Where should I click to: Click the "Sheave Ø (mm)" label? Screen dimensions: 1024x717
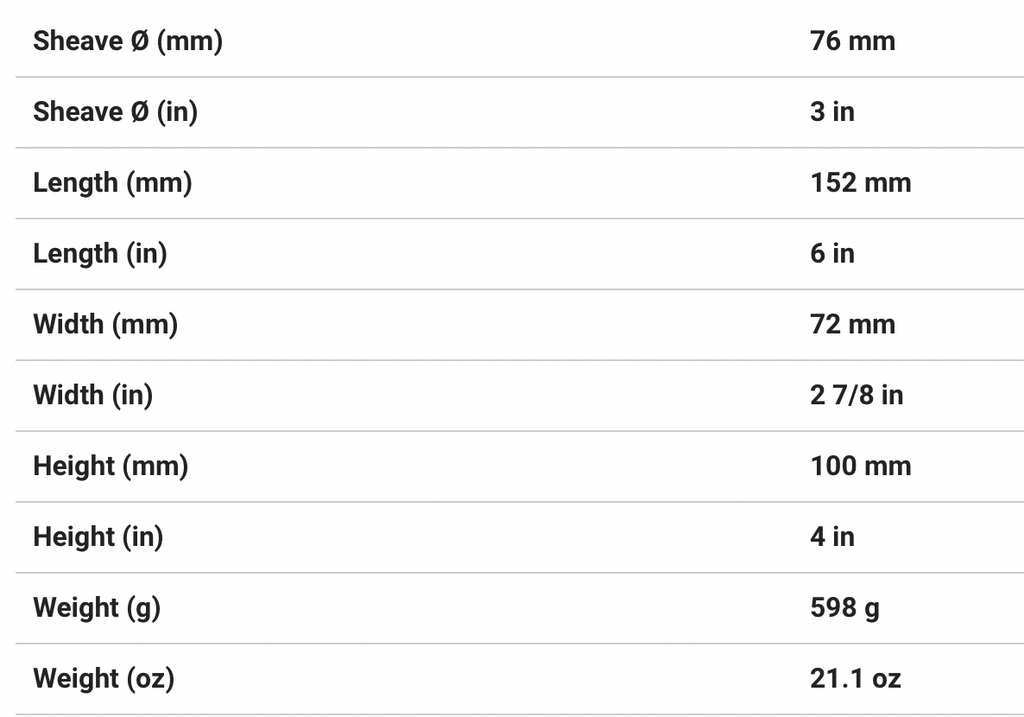[x=127, y=41]
